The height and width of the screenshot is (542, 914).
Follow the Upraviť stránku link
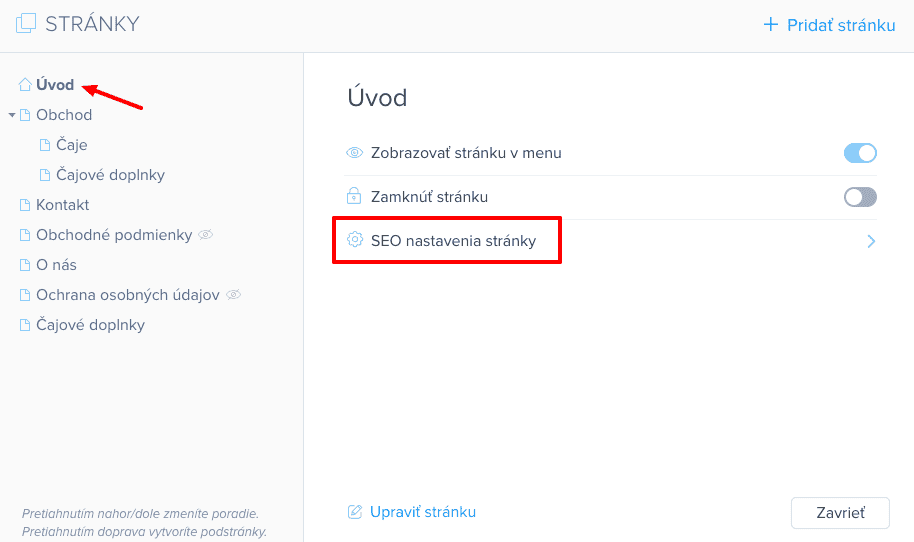point(423,512)
